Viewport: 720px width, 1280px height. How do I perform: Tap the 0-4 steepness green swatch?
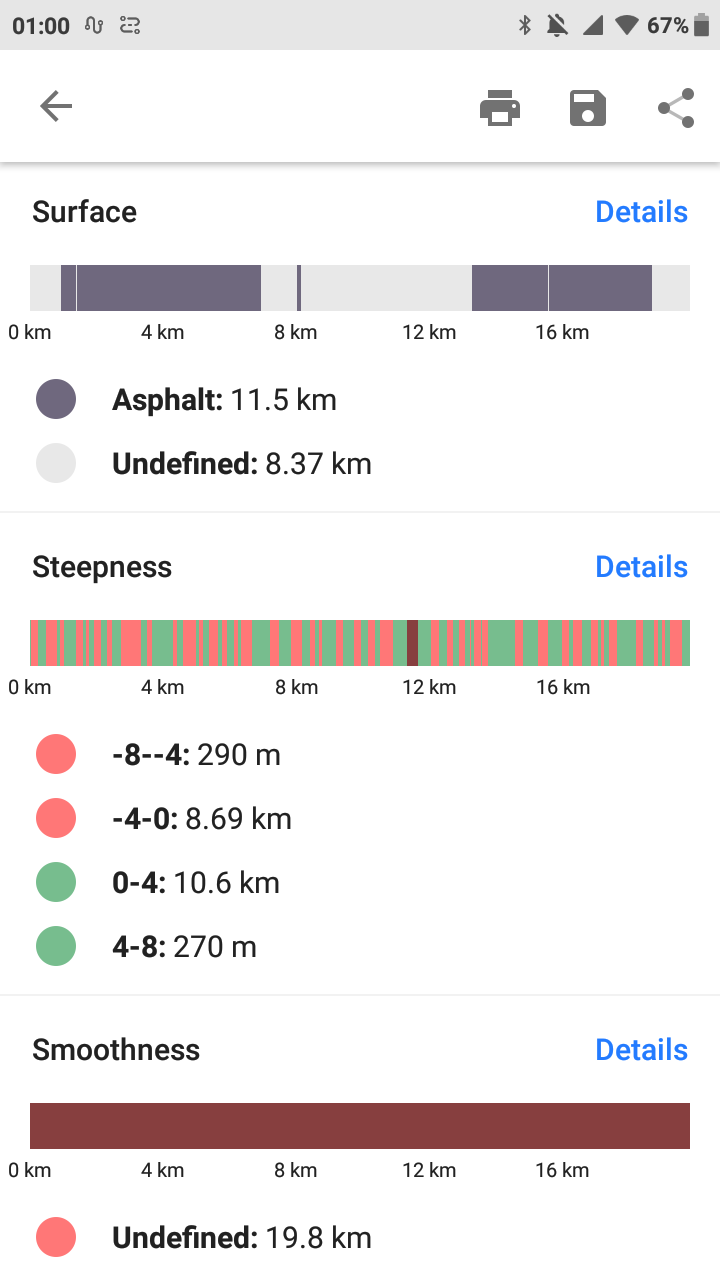click(x=56, y=883)
